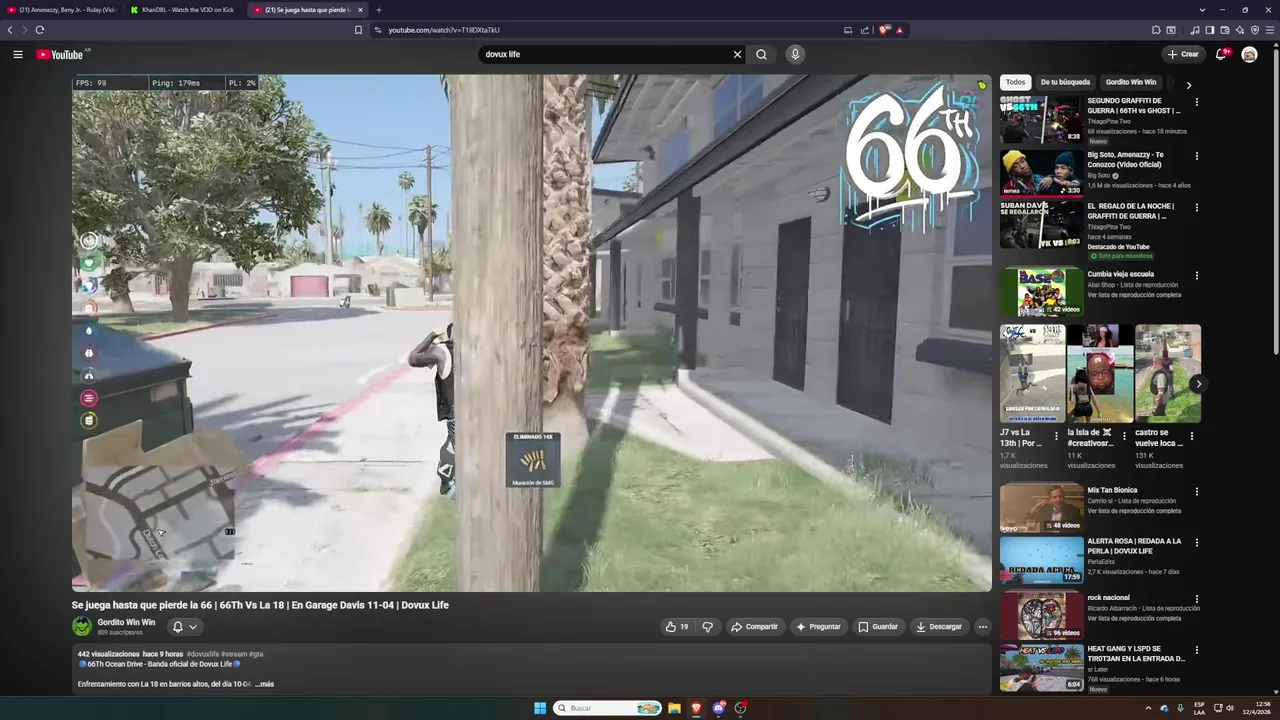
Task: Open options for Cumbia vieja escuela
Action: click(1196, 275)
